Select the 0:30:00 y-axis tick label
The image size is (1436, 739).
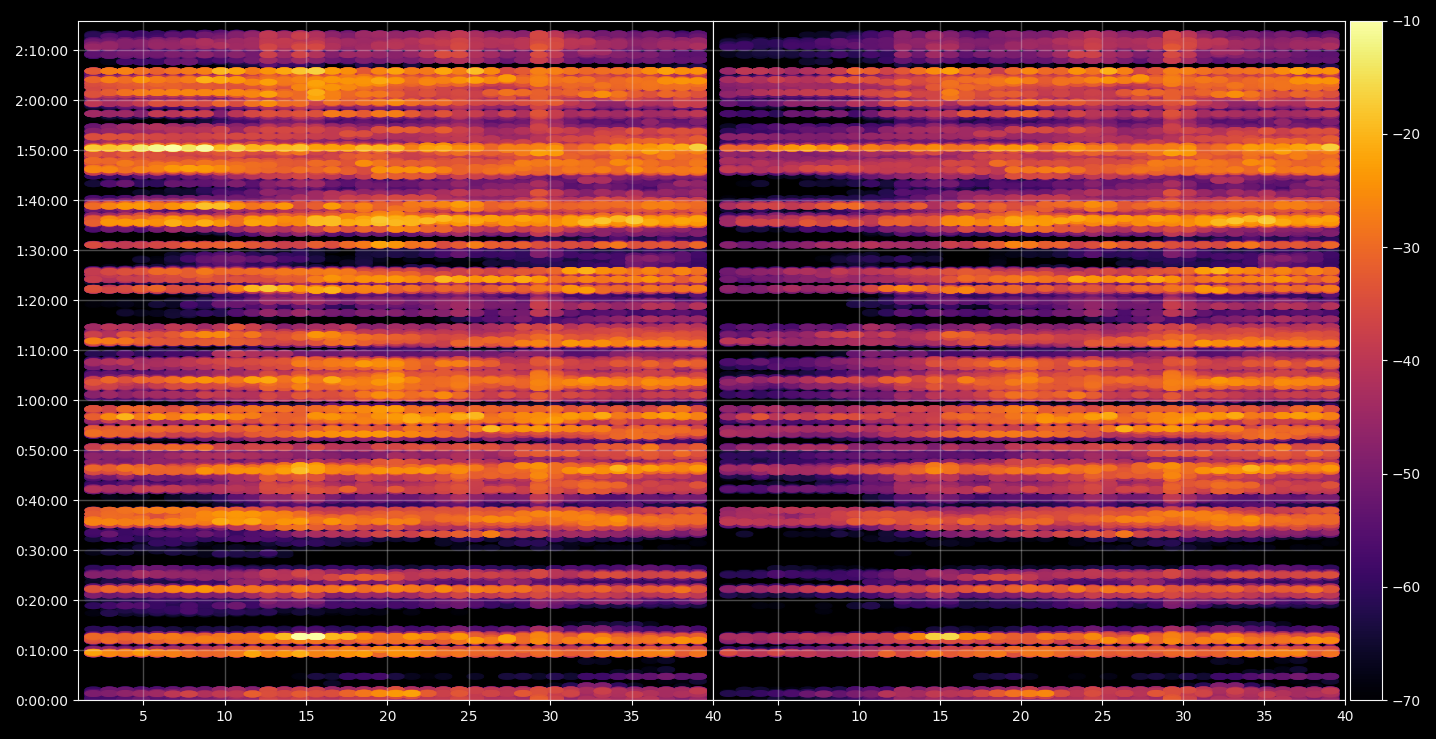tap(42, 550)
